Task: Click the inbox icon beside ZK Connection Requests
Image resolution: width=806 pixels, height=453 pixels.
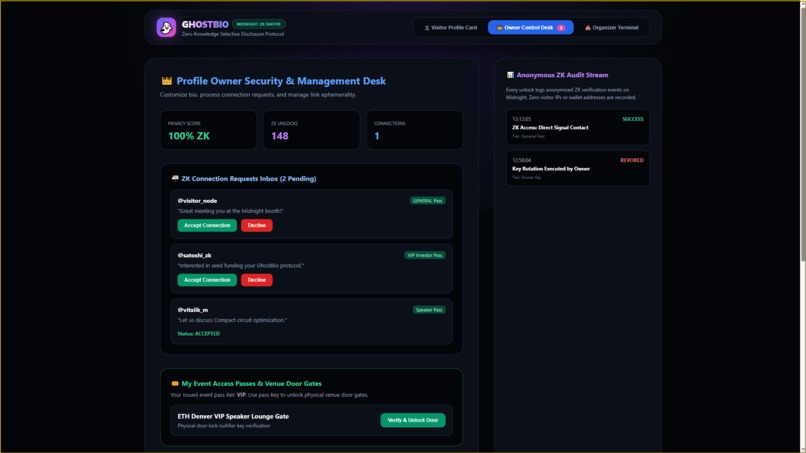Action: [175, 178]
